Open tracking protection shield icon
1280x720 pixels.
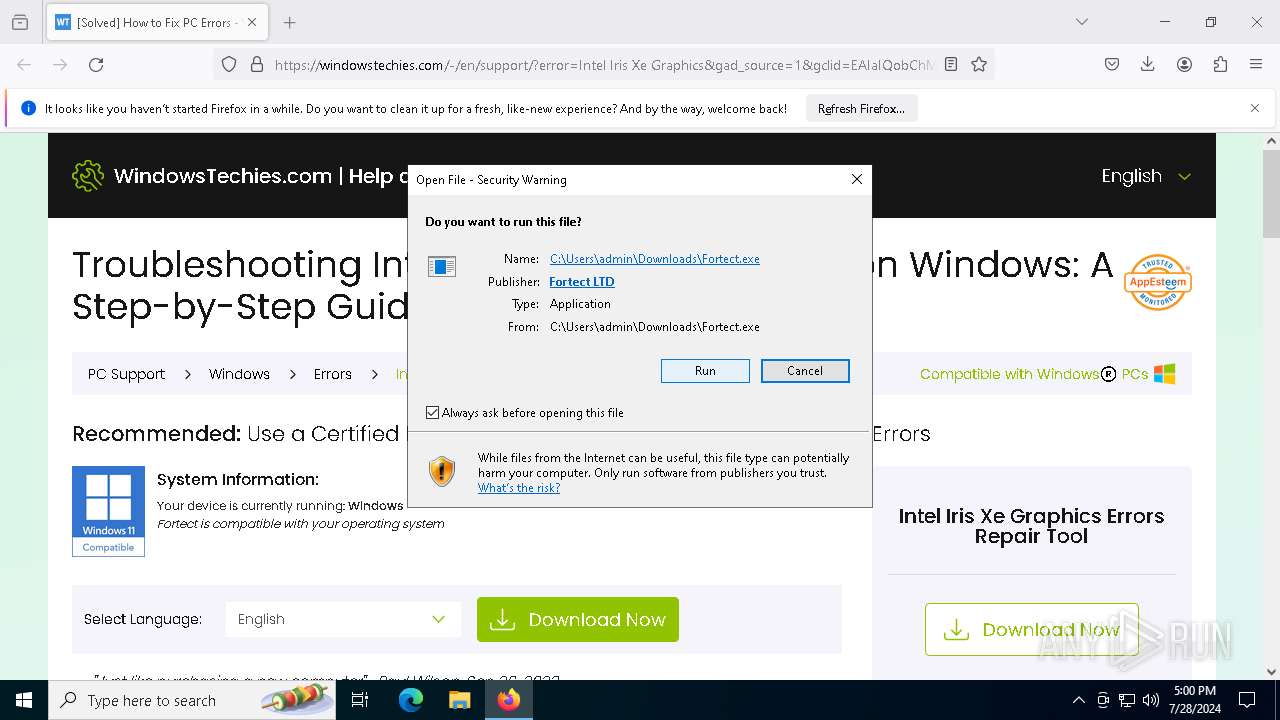pos(229,64)
